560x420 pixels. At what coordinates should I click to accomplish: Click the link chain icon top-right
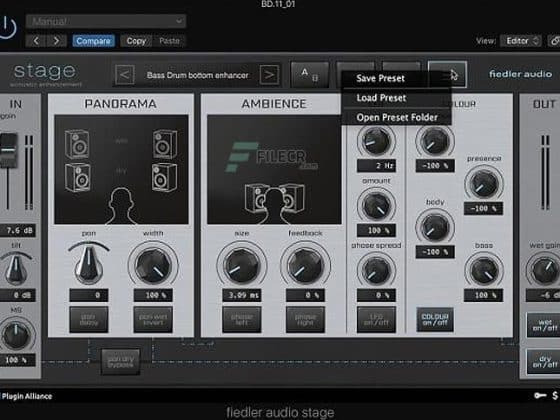coord(554,41)
